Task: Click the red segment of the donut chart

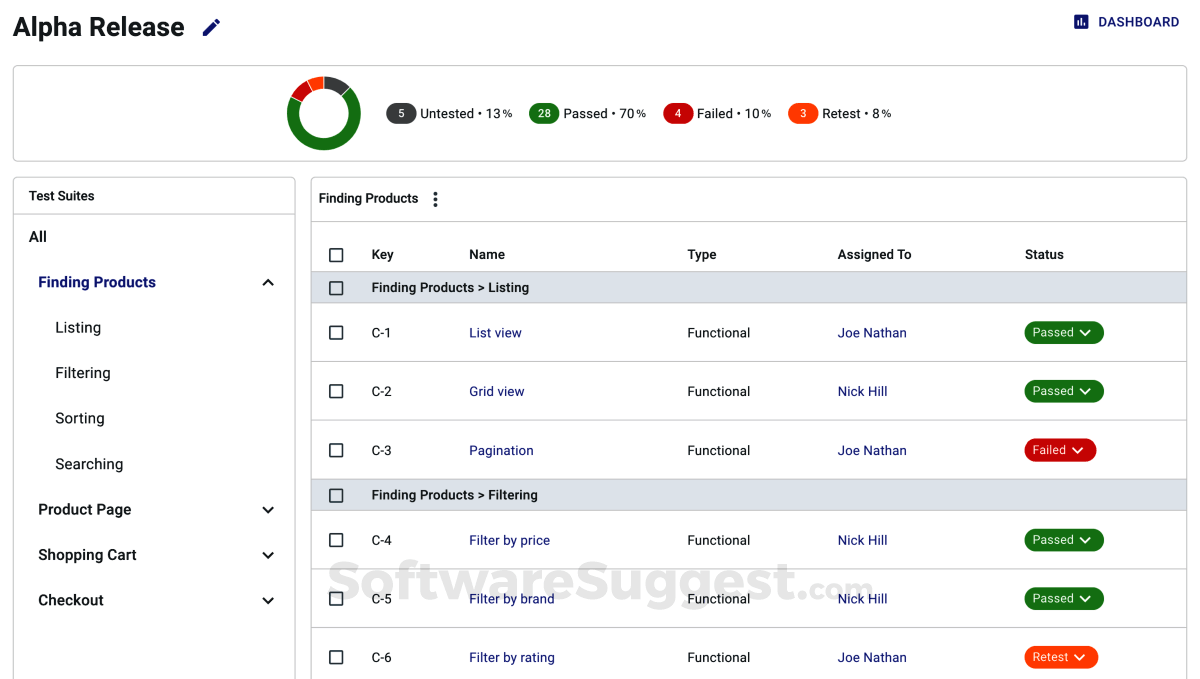Action: point(301,93)
